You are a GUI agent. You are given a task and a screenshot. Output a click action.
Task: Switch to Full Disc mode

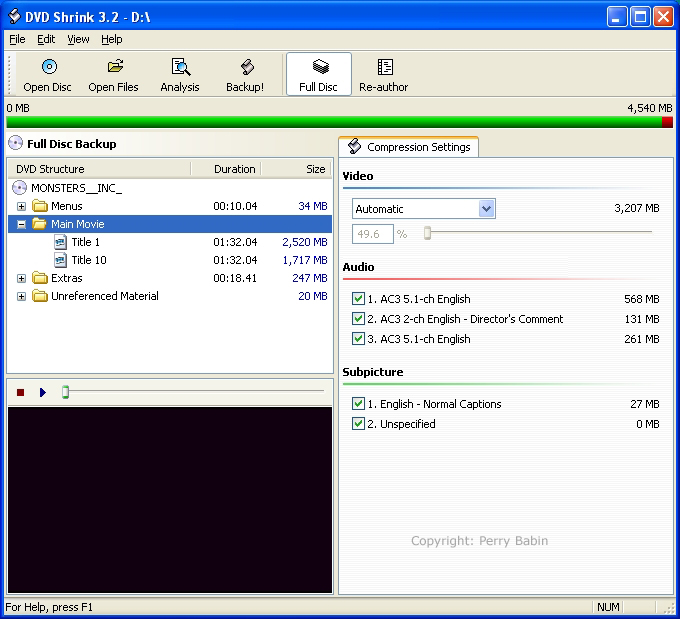tap(319, 74)
